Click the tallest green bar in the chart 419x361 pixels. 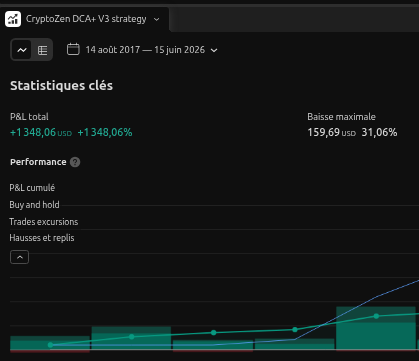click(x=376, y=328)
